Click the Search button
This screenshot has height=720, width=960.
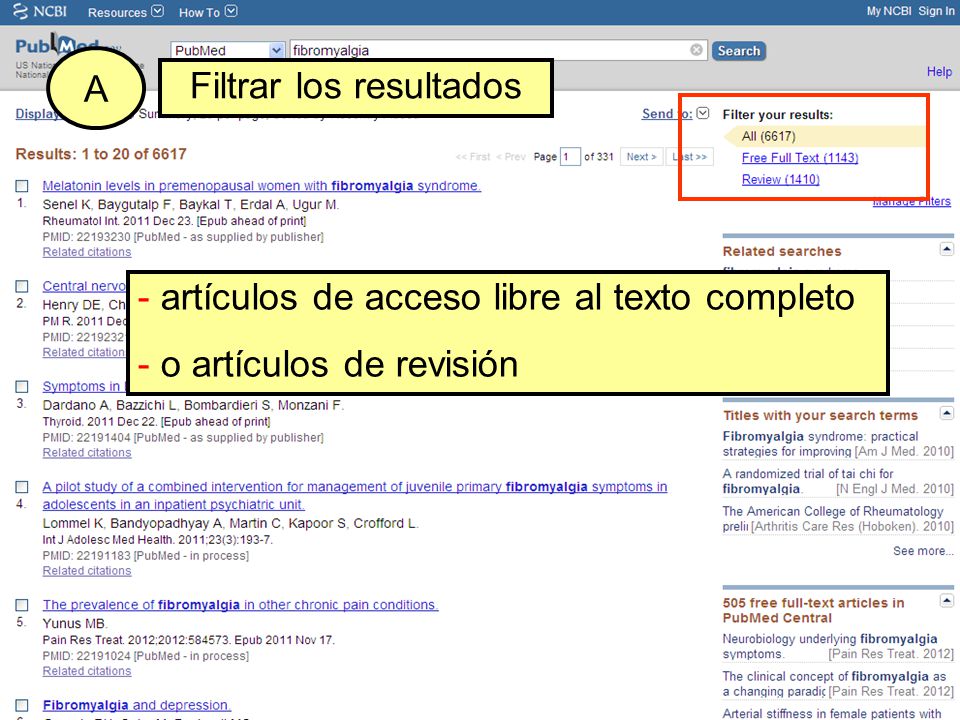(x=738, y=51)
